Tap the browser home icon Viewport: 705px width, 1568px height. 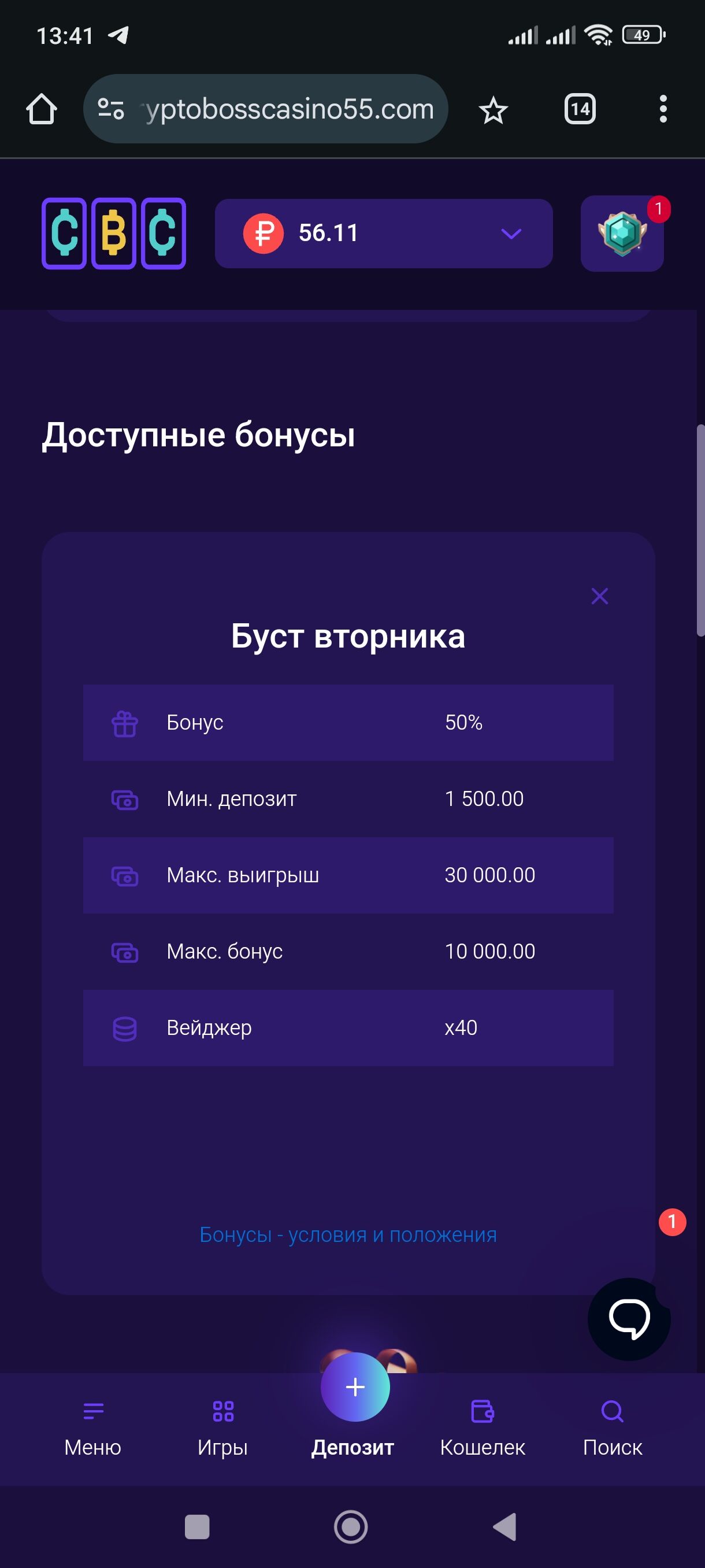coord(42,110)
